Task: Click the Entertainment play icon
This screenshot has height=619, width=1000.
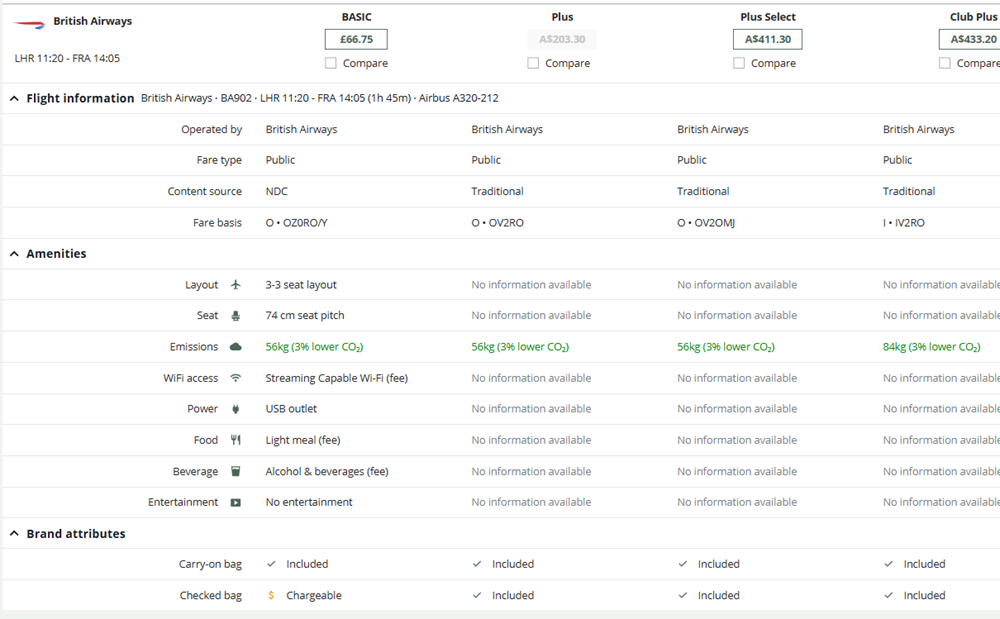Action: 236,503
